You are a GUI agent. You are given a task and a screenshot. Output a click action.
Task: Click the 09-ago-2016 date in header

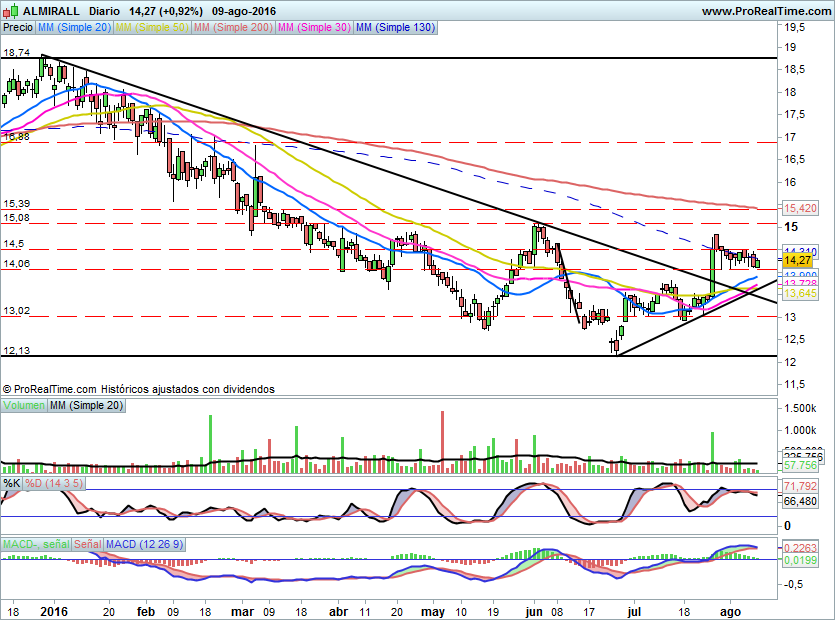coord(243,11)
